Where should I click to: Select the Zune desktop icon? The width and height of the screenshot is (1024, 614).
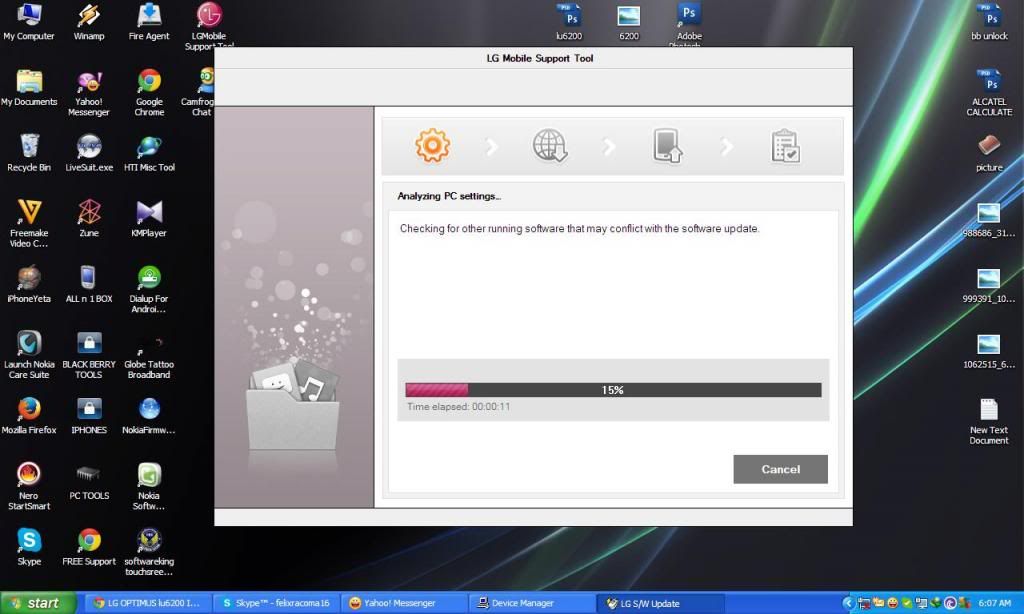pos(89,219)
